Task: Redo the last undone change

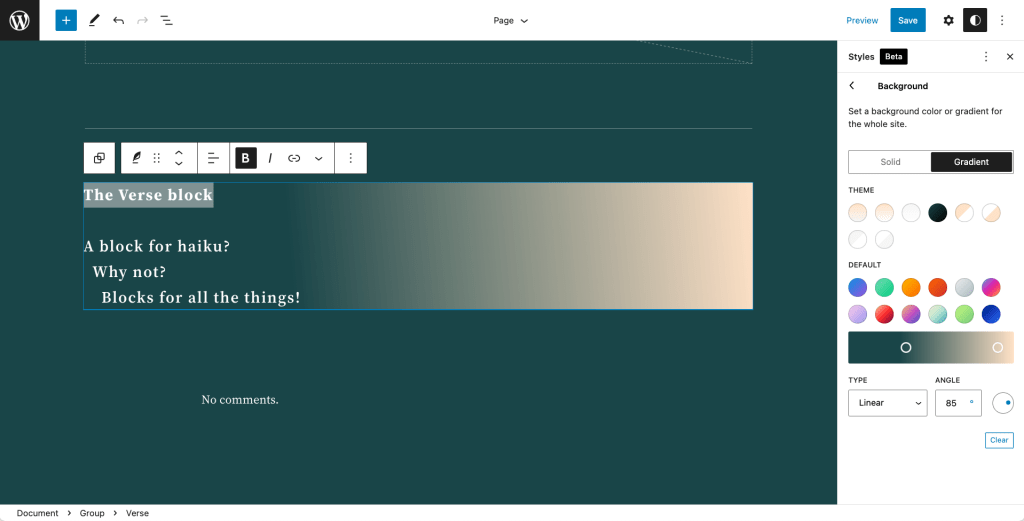Action: [142, 20]
